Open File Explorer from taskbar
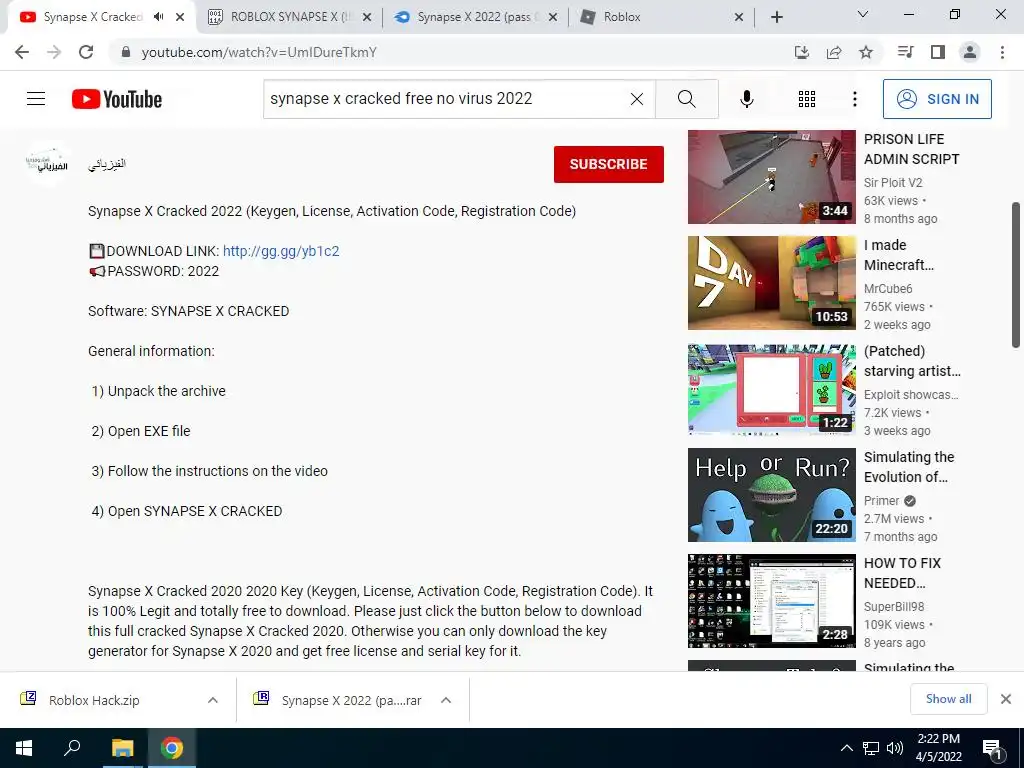Viewport: 1024px width, 768px height. pos(122,748)
